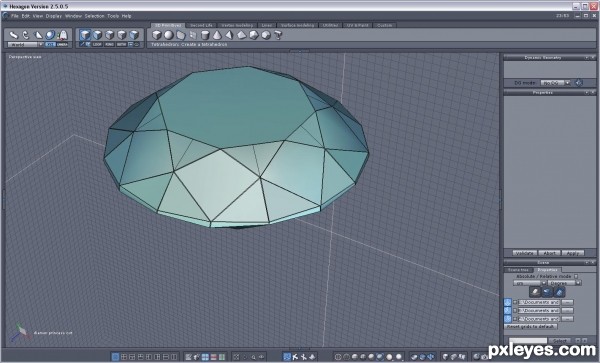
Task: Click the input field beside Select button
Action: tap(528, 341)
